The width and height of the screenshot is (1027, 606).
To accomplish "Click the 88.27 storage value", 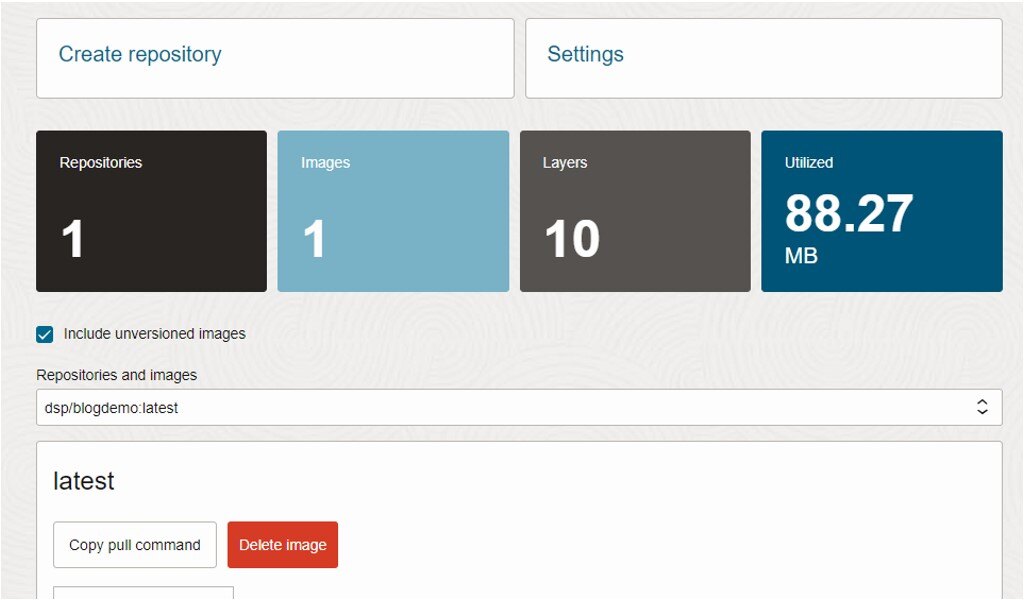I will click(x=849, y=213).
